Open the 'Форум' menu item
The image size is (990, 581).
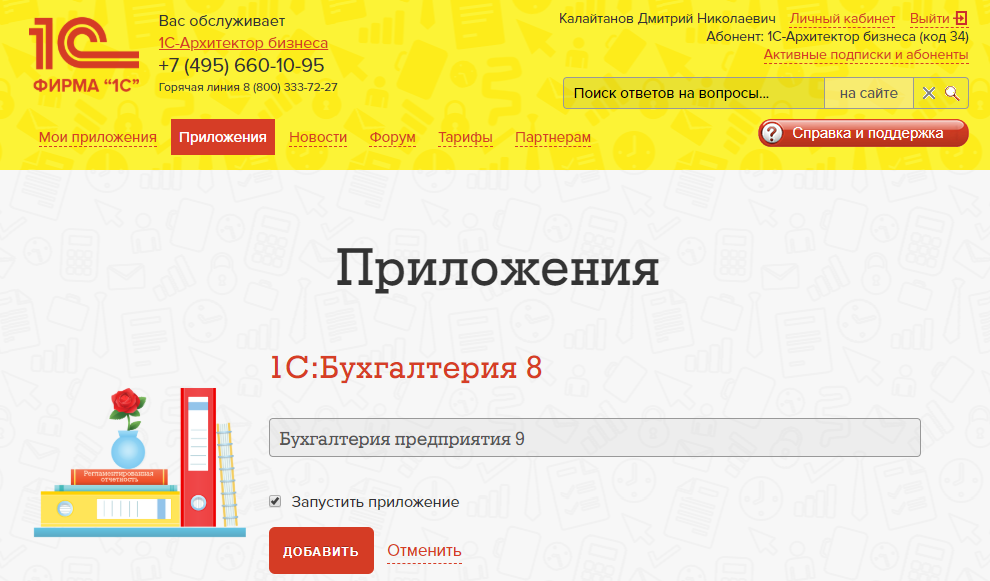(393, 137)
